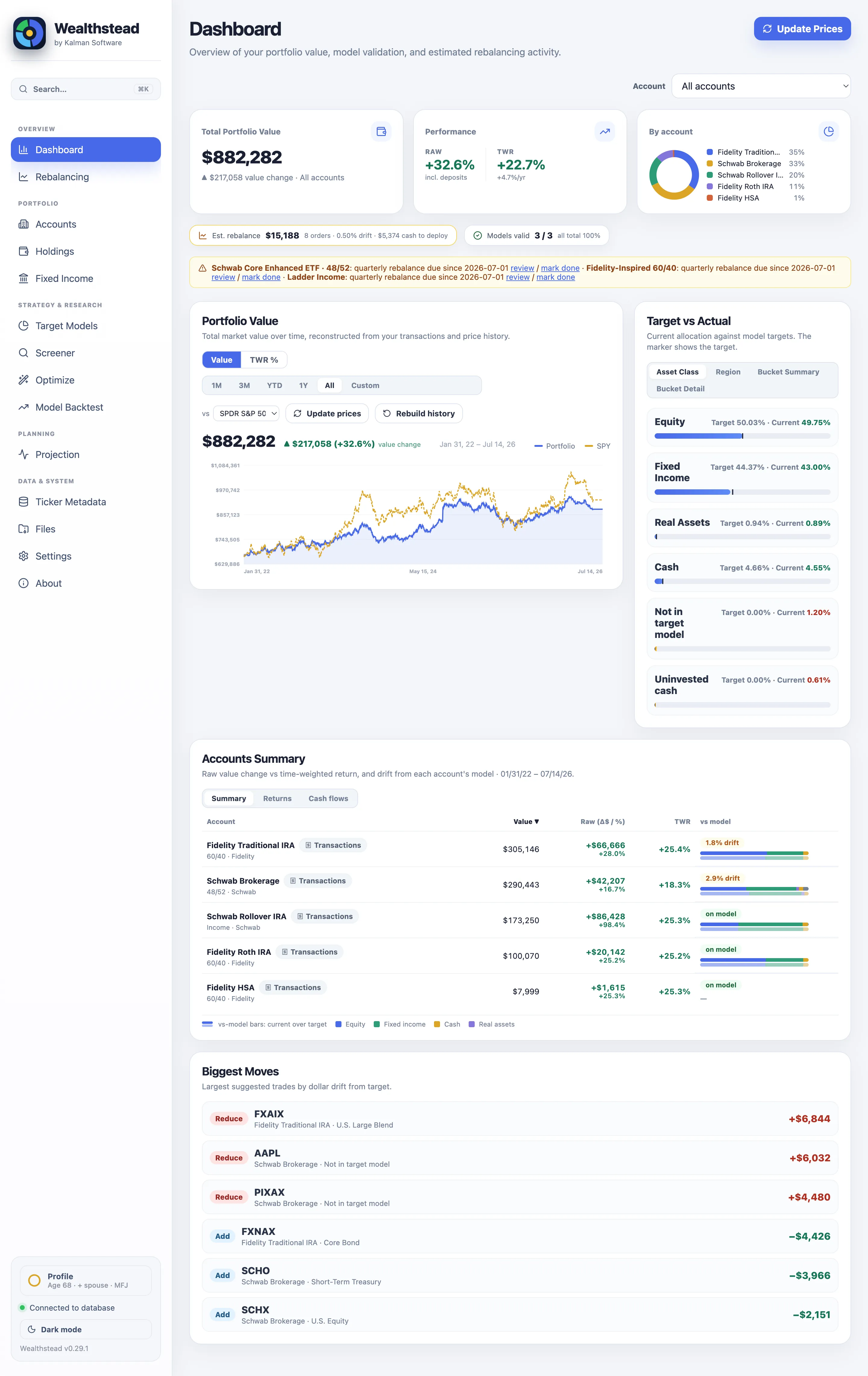Image resolution: width=868 pixels, height=1376 pixels.
Task: Open the Fixed Income page
Action: (86, 279)
